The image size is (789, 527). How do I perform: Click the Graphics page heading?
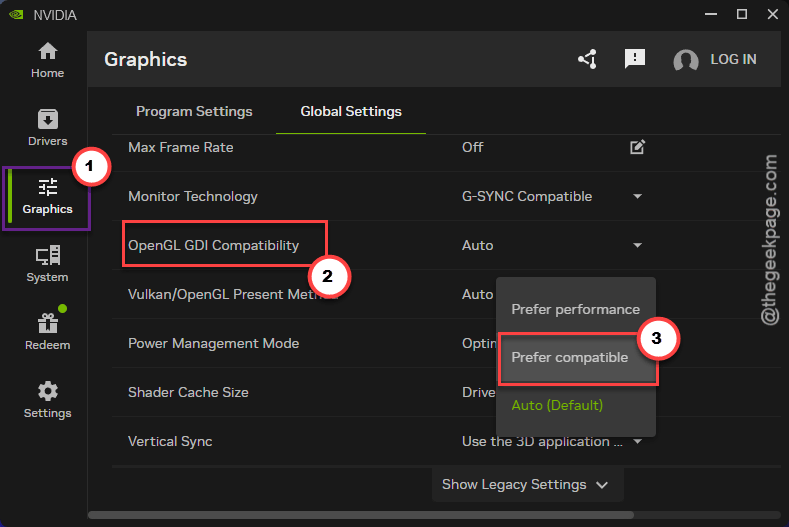click(x=145, y=60)
